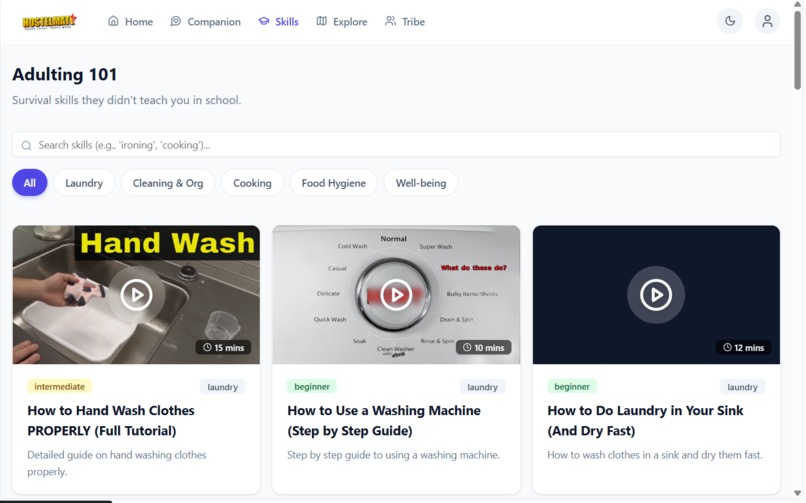This screenshot has width=806, height=503.
Task: Open 'How to Hand Wash Clothes PROPERLY' title
Action: (111, 421)
